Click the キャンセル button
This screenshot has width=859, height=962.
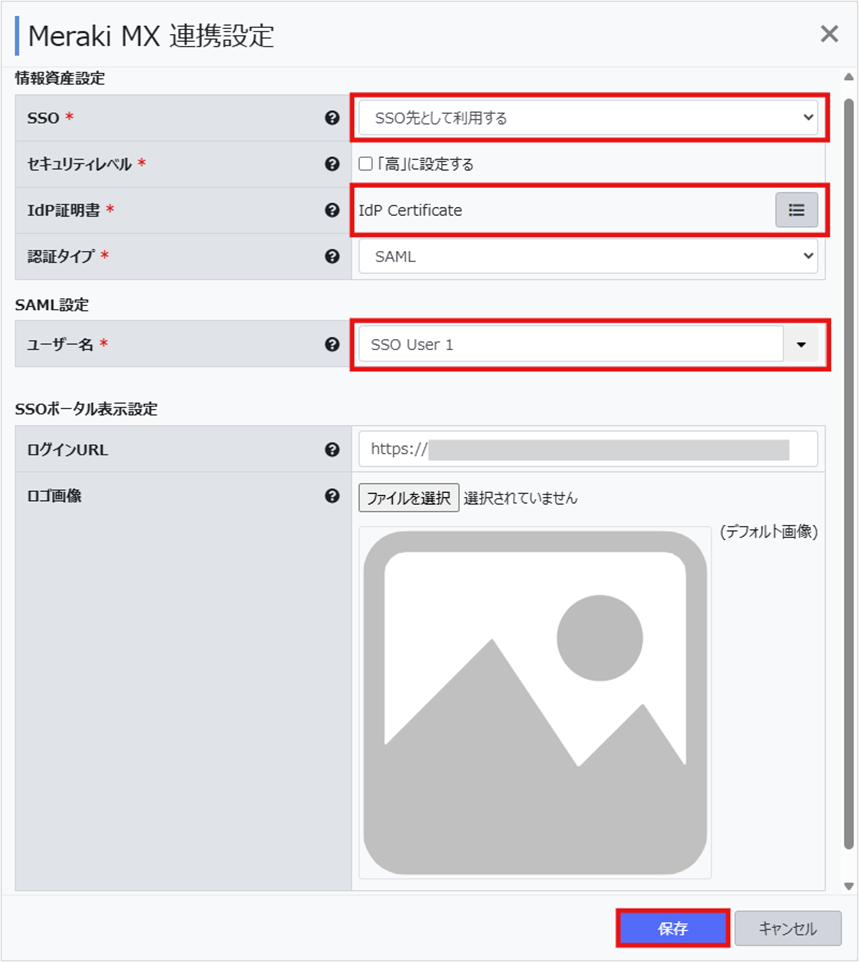pyautogui.click(x=787, y=928)
